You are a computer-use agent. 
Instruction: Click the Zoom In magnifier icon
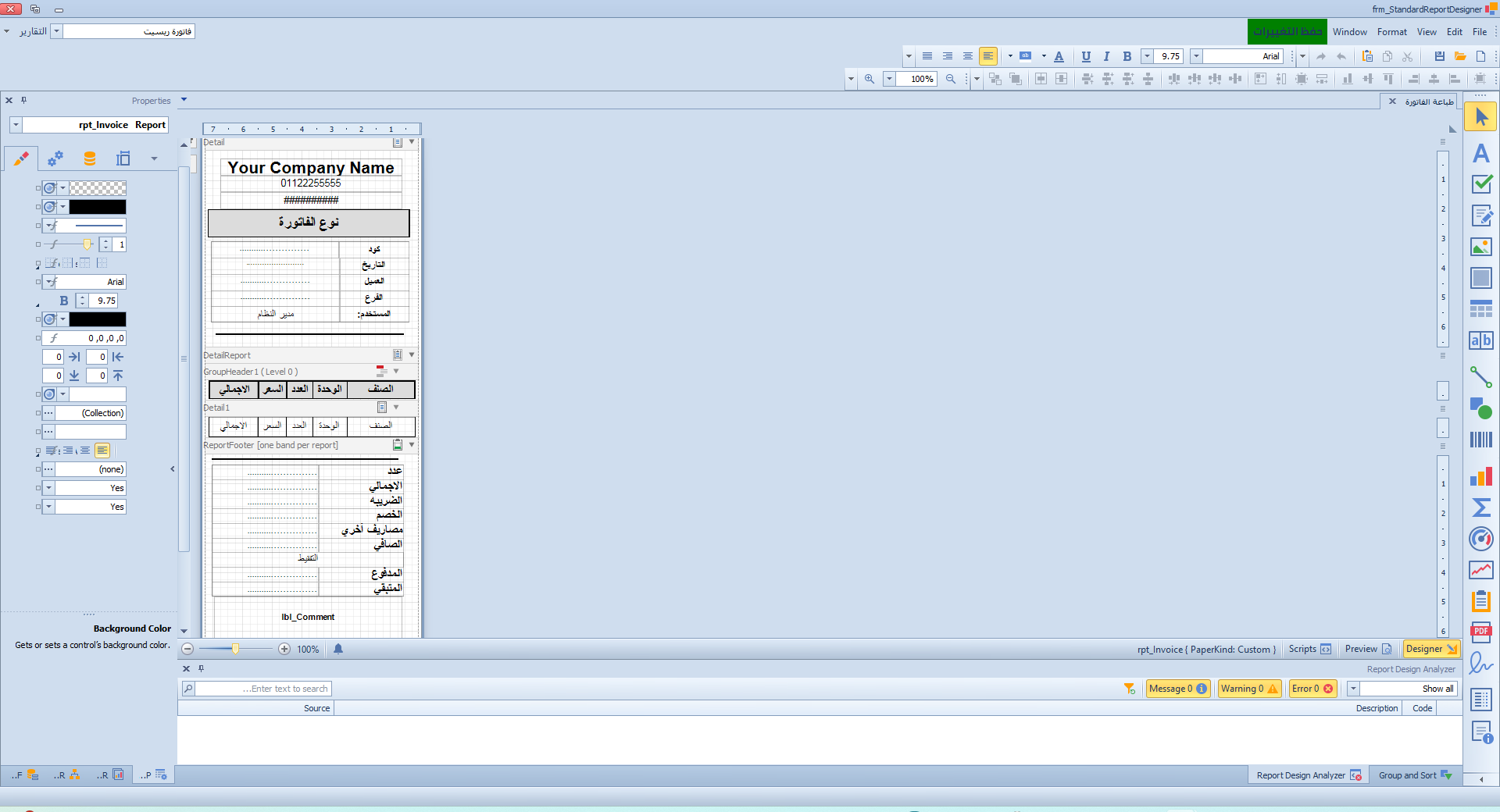coord(870,79)
